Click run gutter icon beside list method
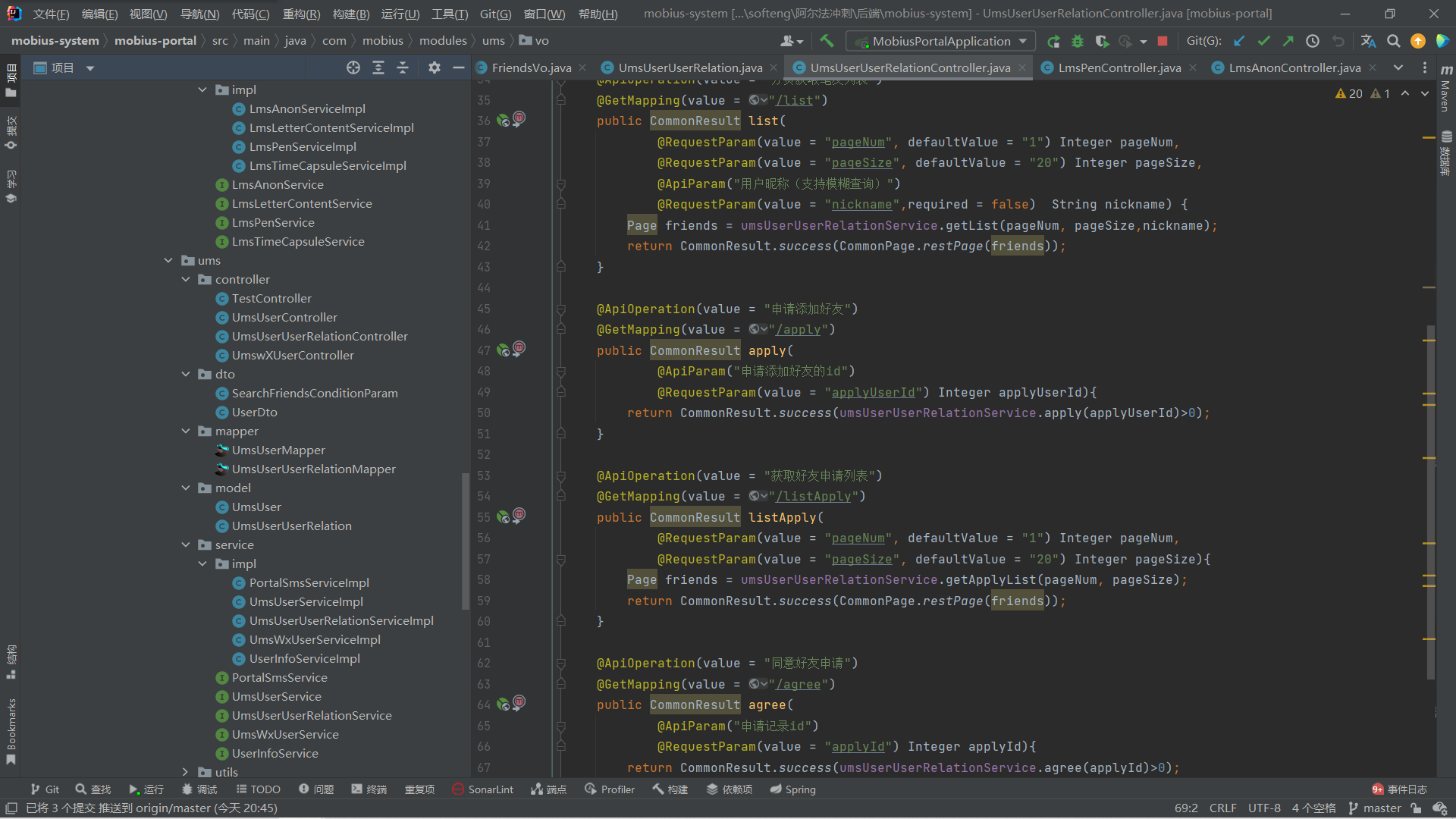The width and height of the screenshot is (1456, 819). (503, 121)
